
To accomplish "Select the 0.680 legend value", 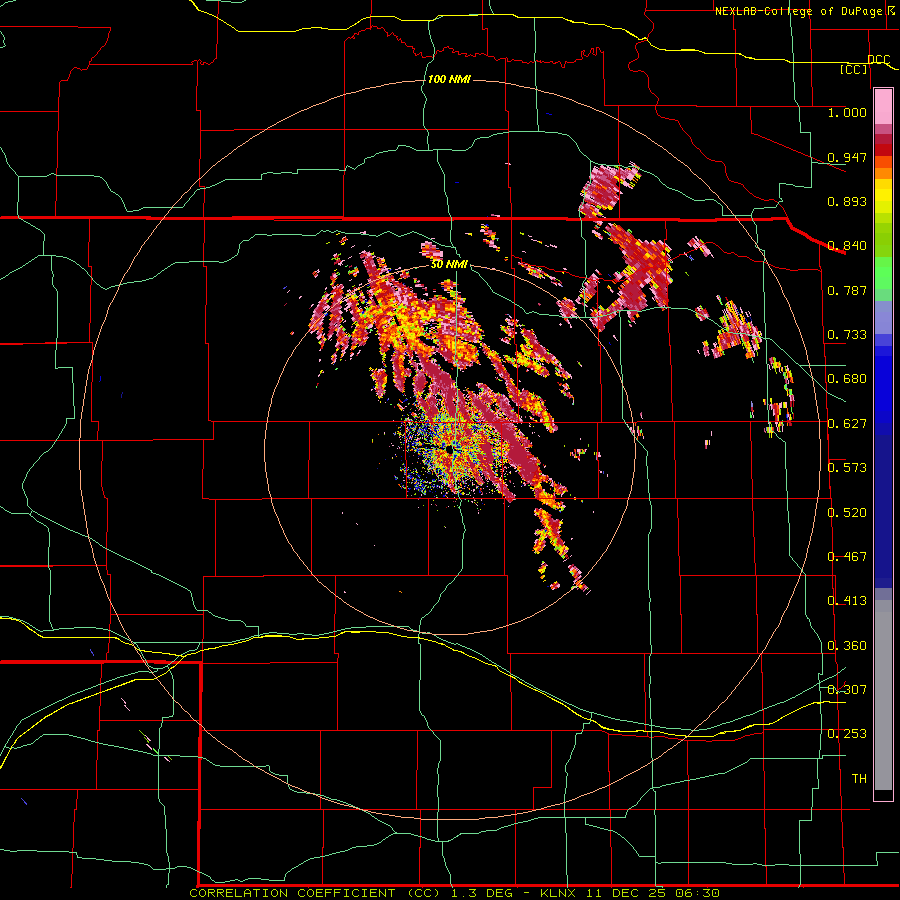I will click(847, 379).
